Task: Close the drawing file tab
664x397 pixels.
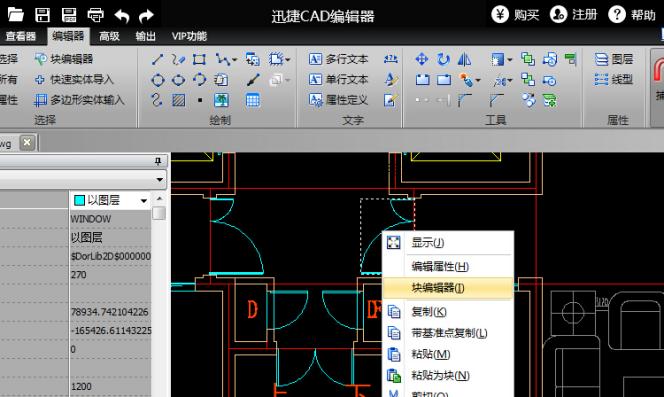Action: pos(27,142)
